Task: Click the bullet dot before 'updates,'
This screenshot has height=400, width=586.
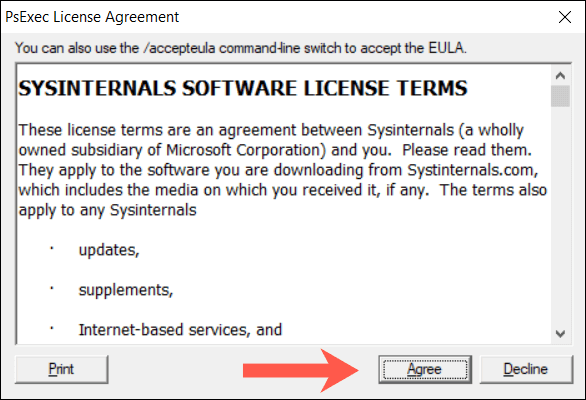Action: pyautogui.click(x=52, y=248)
